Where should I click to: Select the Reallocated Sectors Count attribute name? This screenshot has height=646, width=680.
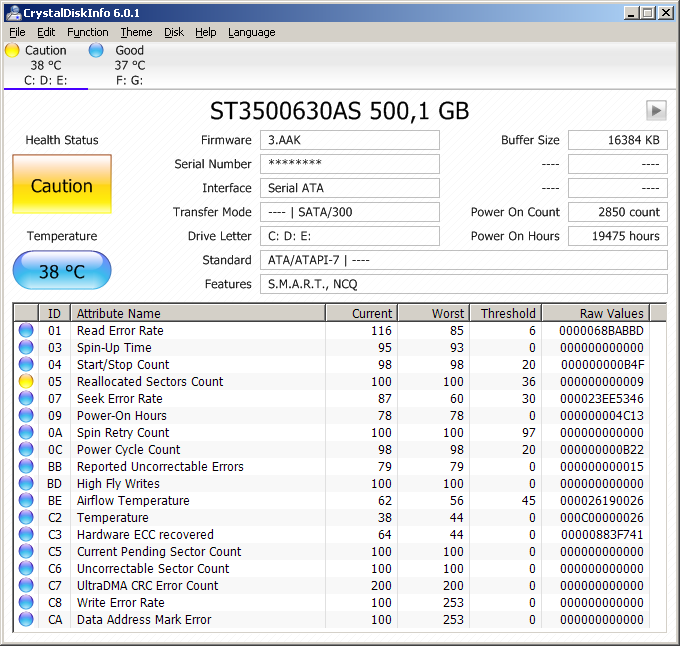tap(150, 382)
